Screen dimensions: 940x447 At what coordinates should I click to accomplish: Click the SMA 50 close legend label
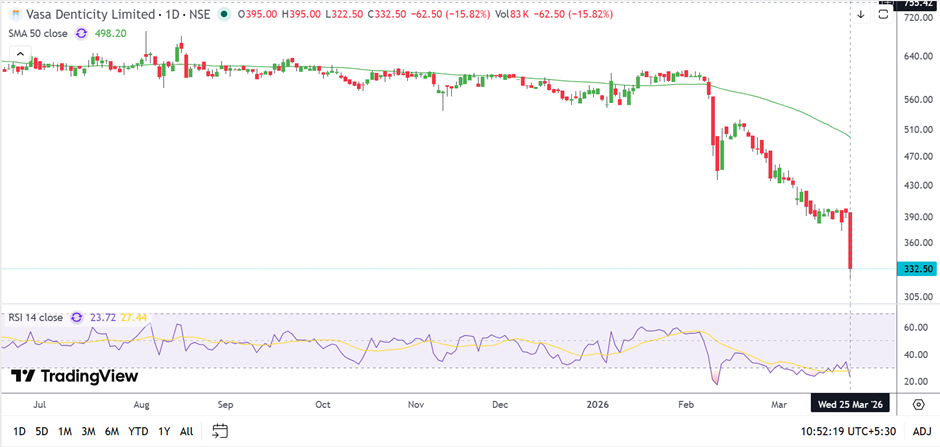coord(37,33)
